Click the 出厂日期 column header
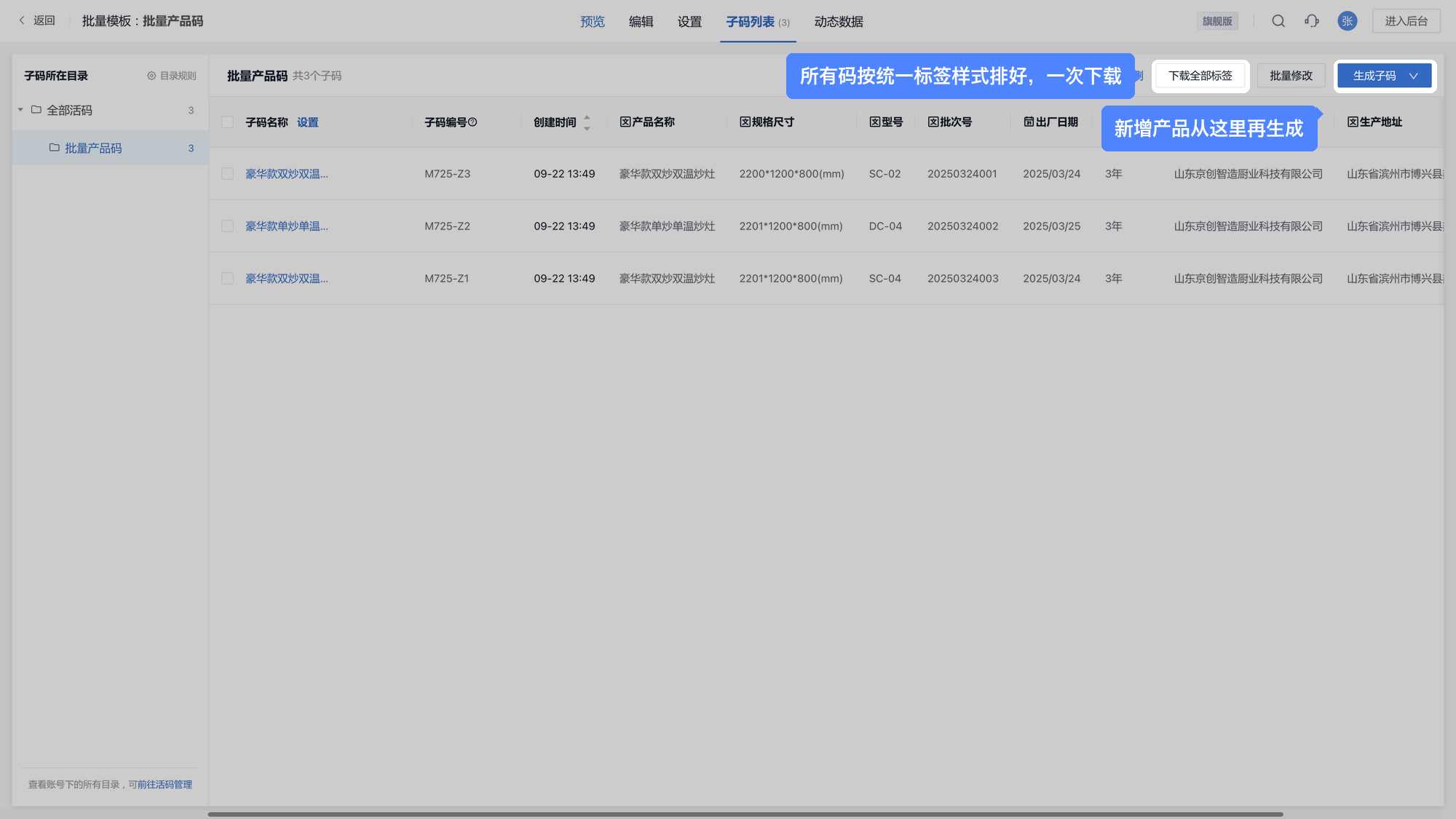This screenshot has height=819, width=1456. point(1051,122)
